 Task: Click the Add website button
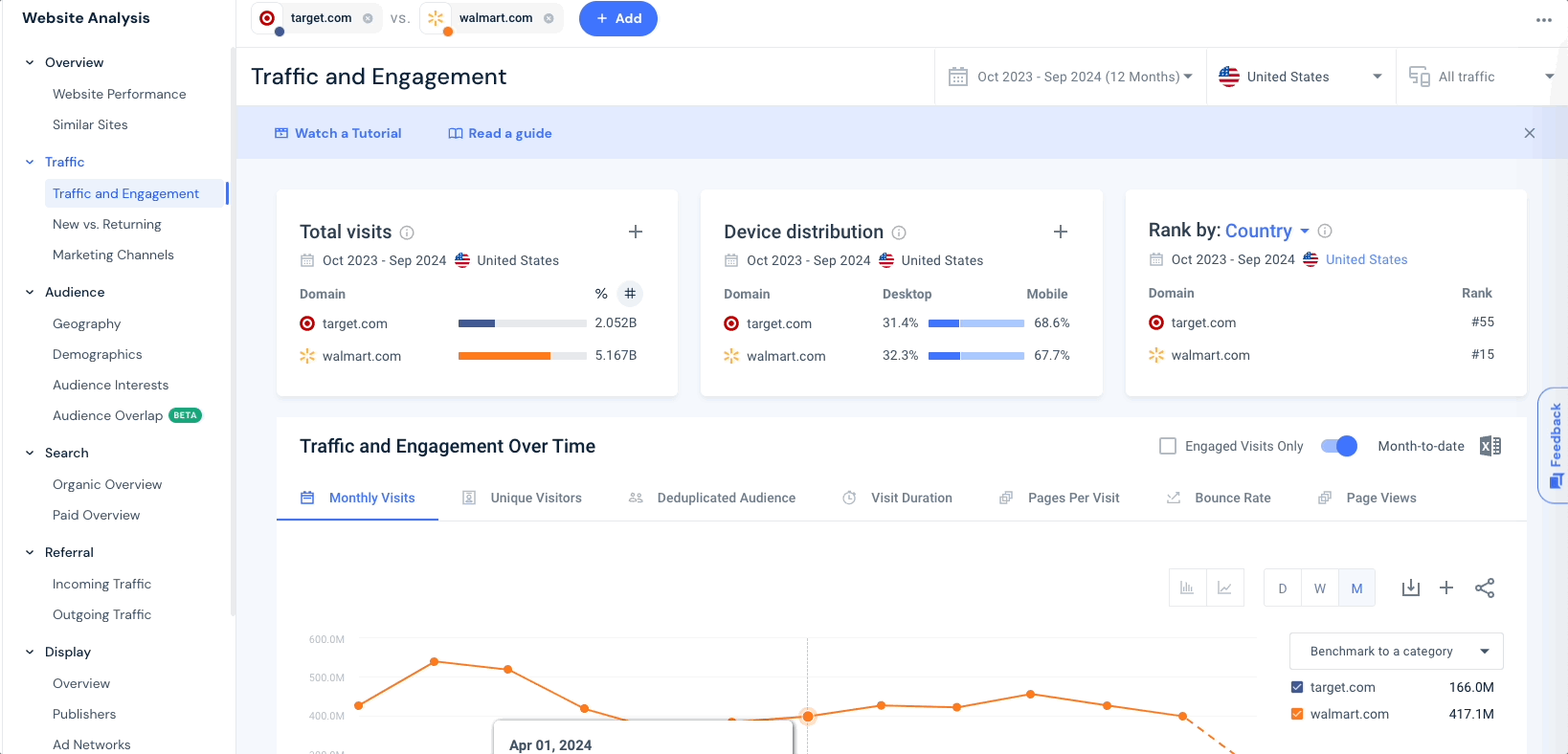tap(618, 18)
